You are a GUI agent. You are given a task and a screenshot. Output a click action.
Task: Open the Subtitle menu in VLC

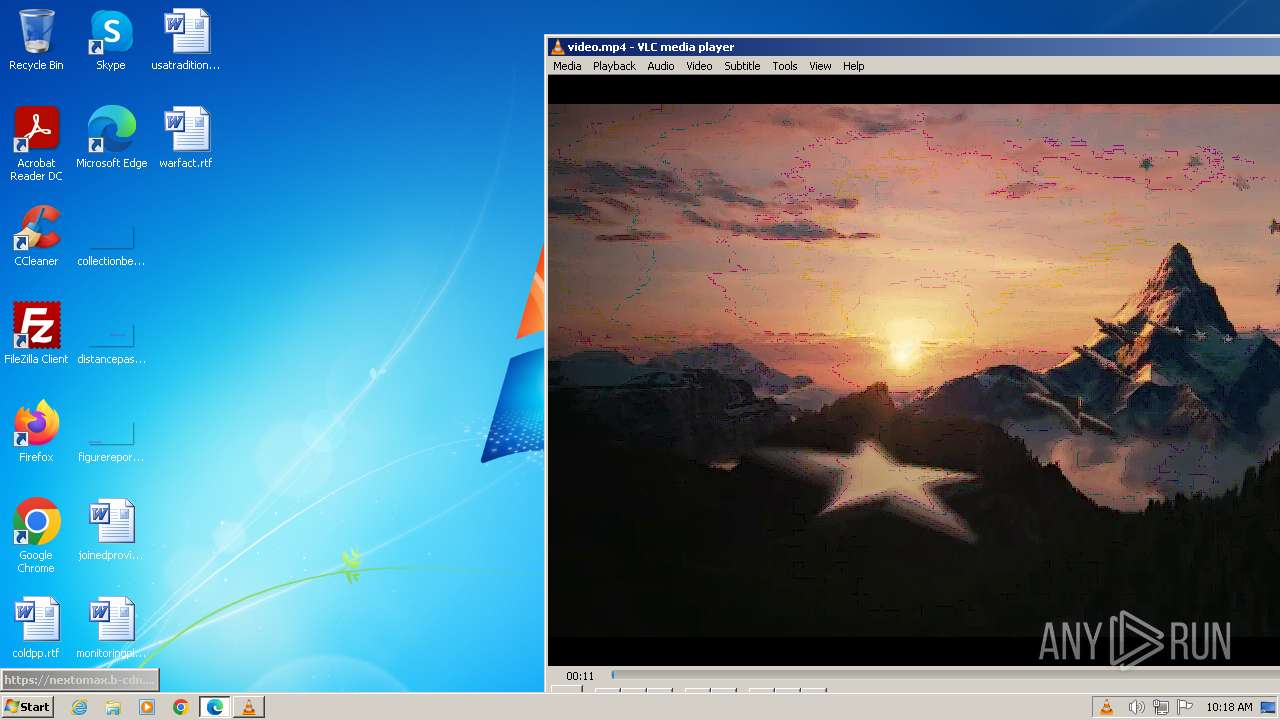(742, 66)
